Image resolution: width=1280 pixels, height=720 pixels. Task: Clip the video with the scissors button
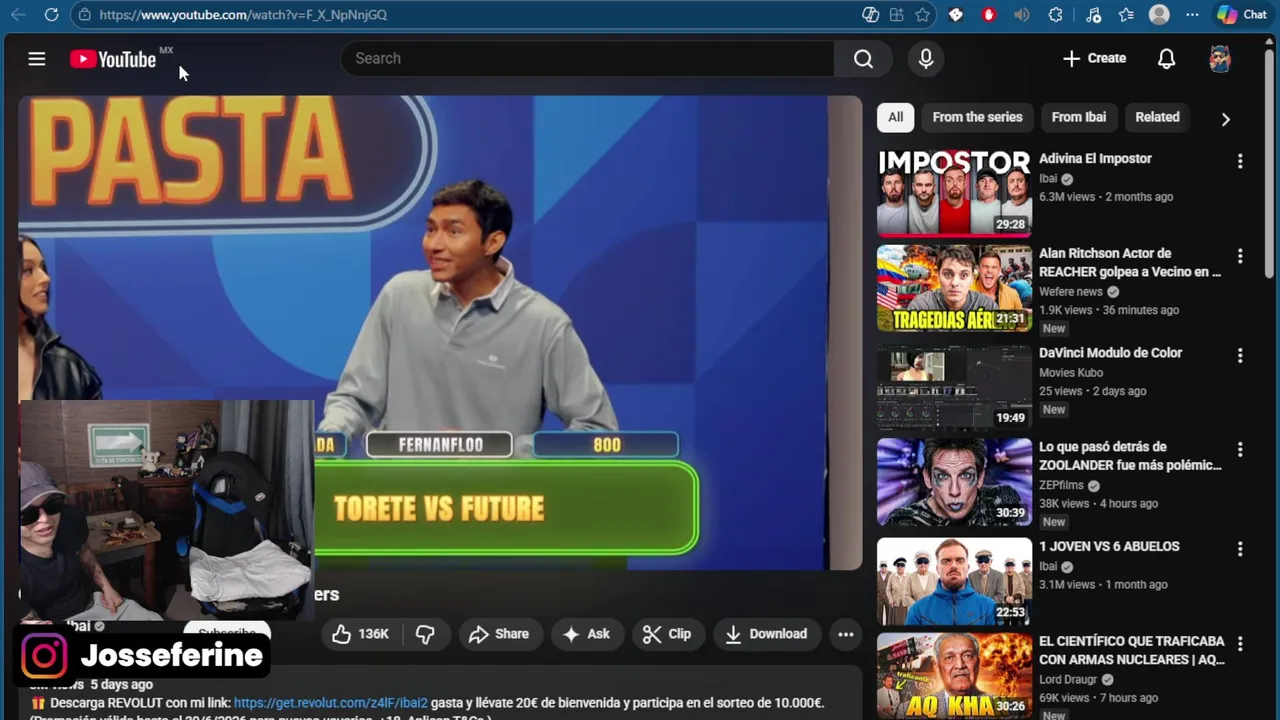(x=667, y=634)
